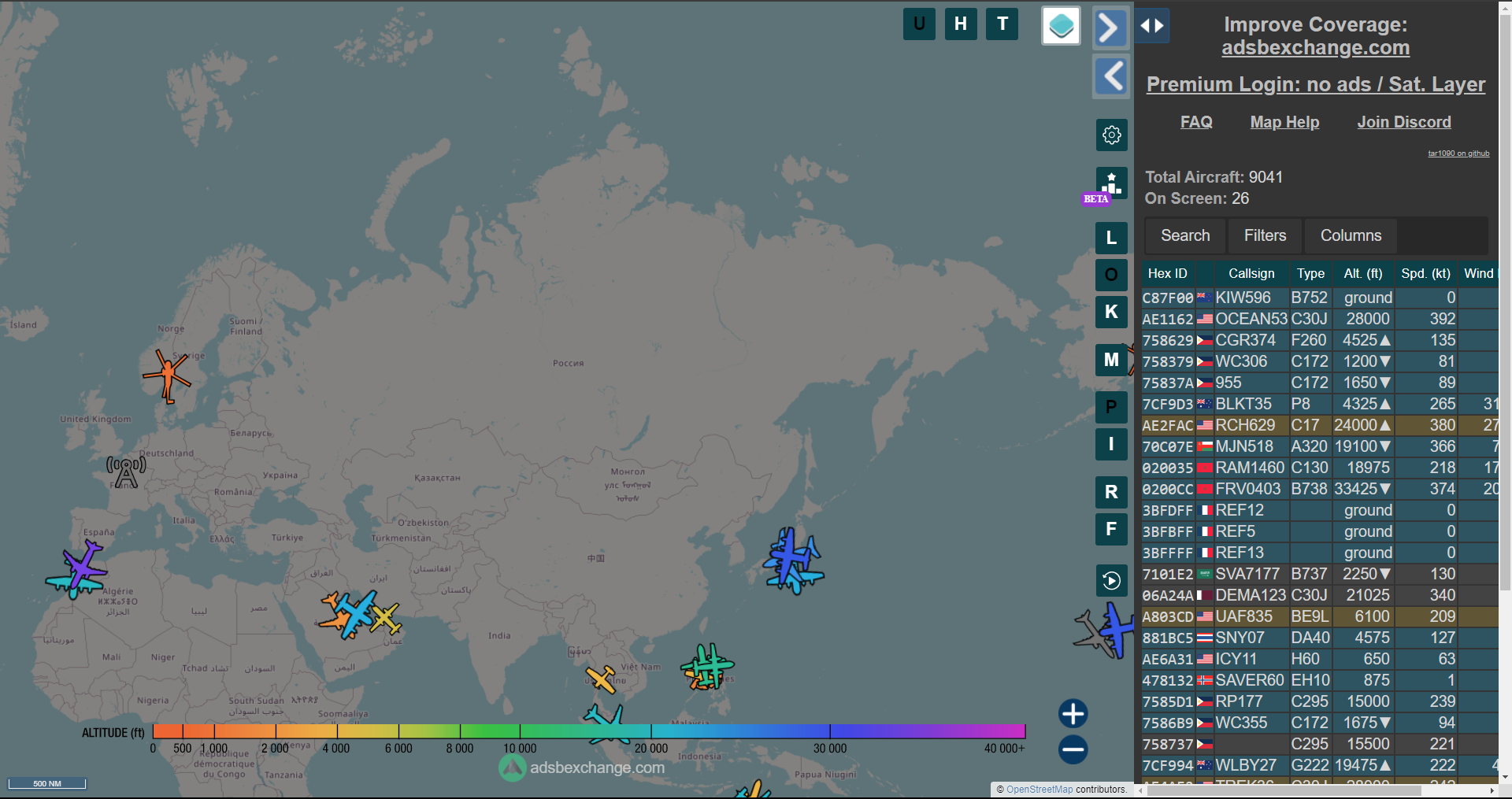1512x799 pixels.
Task: Click the adsbexchange.com map logo
Action: (583, 768)
